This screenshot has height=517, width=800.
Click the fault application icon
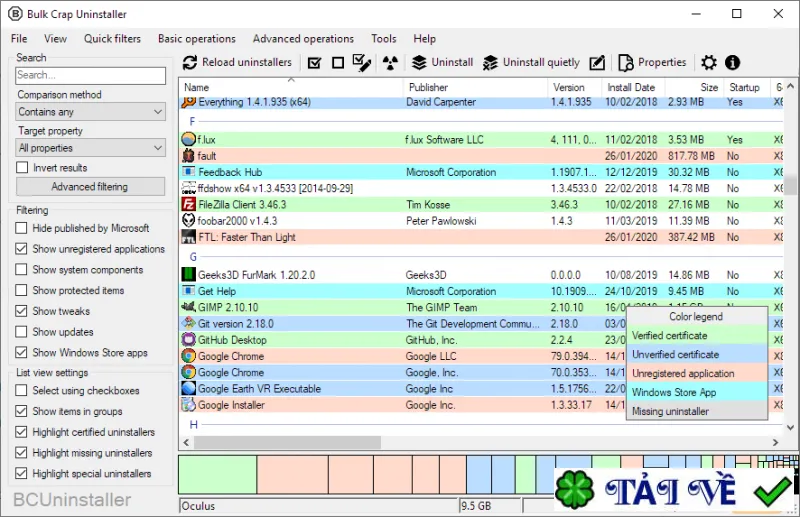[x=189, y=156]
